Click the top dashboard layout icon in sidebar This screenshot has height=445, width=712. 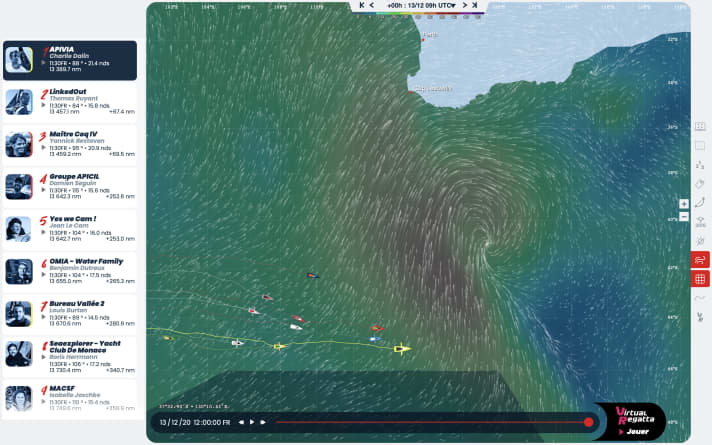[700, 126]
